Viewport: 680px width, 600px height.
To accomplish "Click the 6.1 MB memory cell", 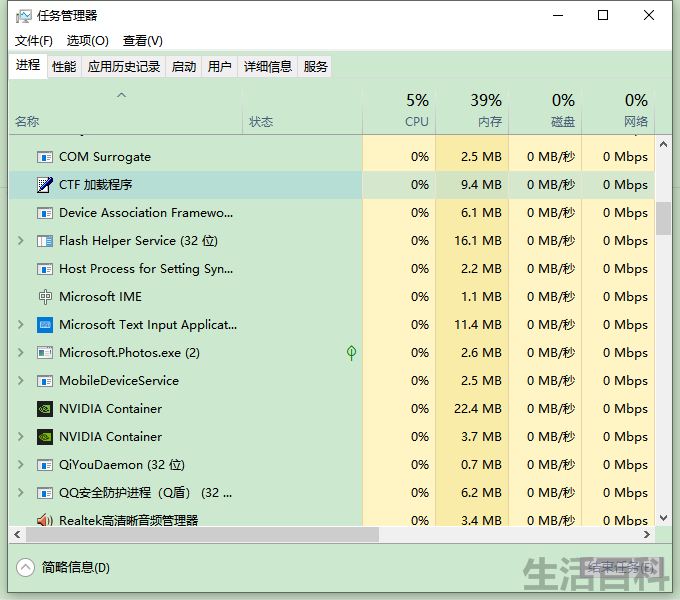I will 472,213.
